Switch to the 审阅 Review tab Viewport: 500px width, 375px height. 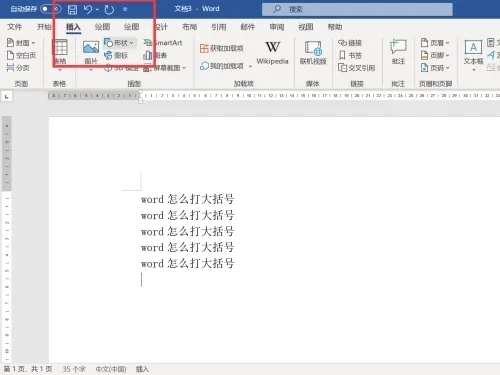277,27
